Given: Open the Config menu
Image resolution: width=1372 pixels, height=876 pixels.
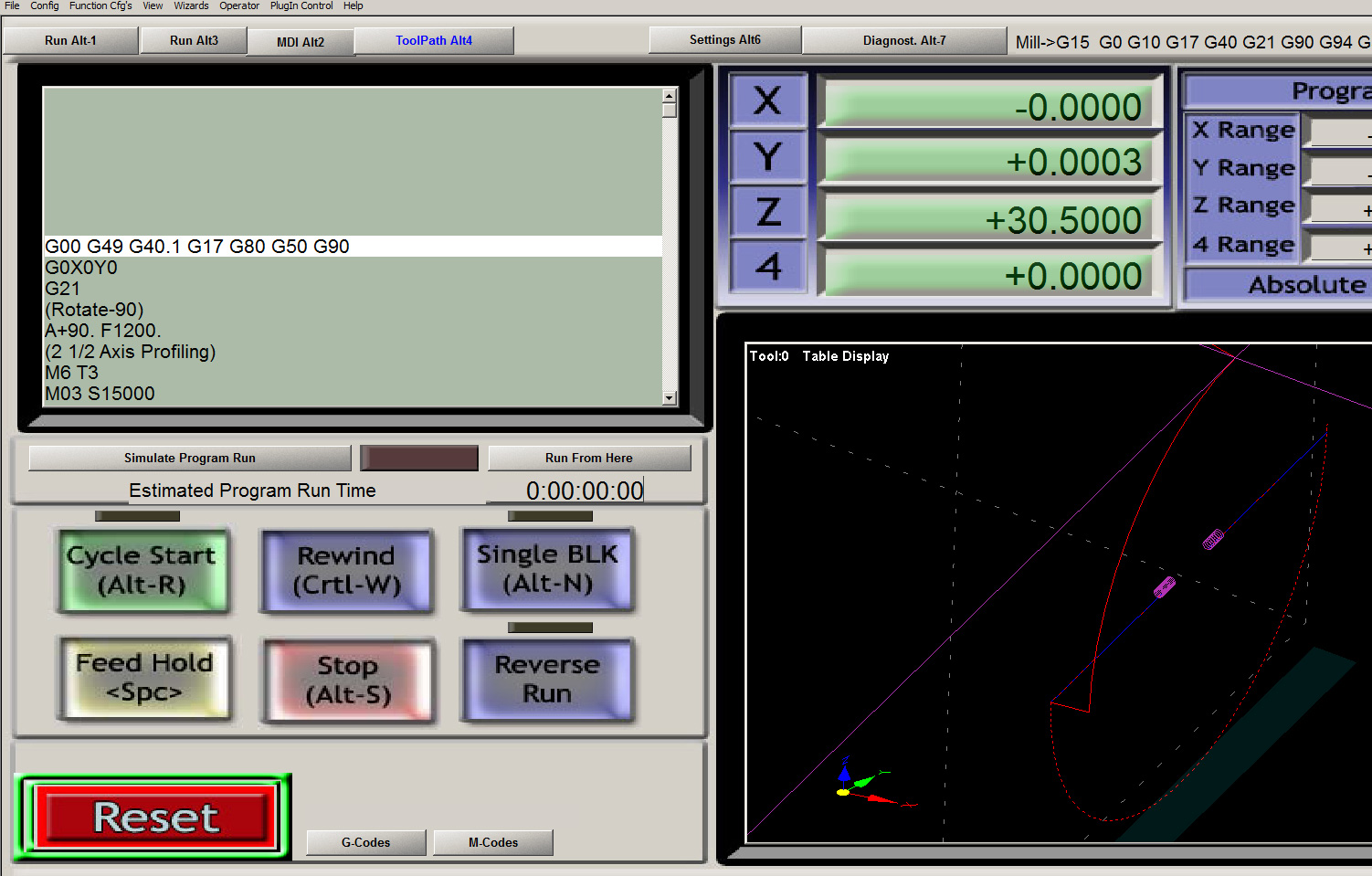Looking at the screenshot, I should click(x=44, y=5).
